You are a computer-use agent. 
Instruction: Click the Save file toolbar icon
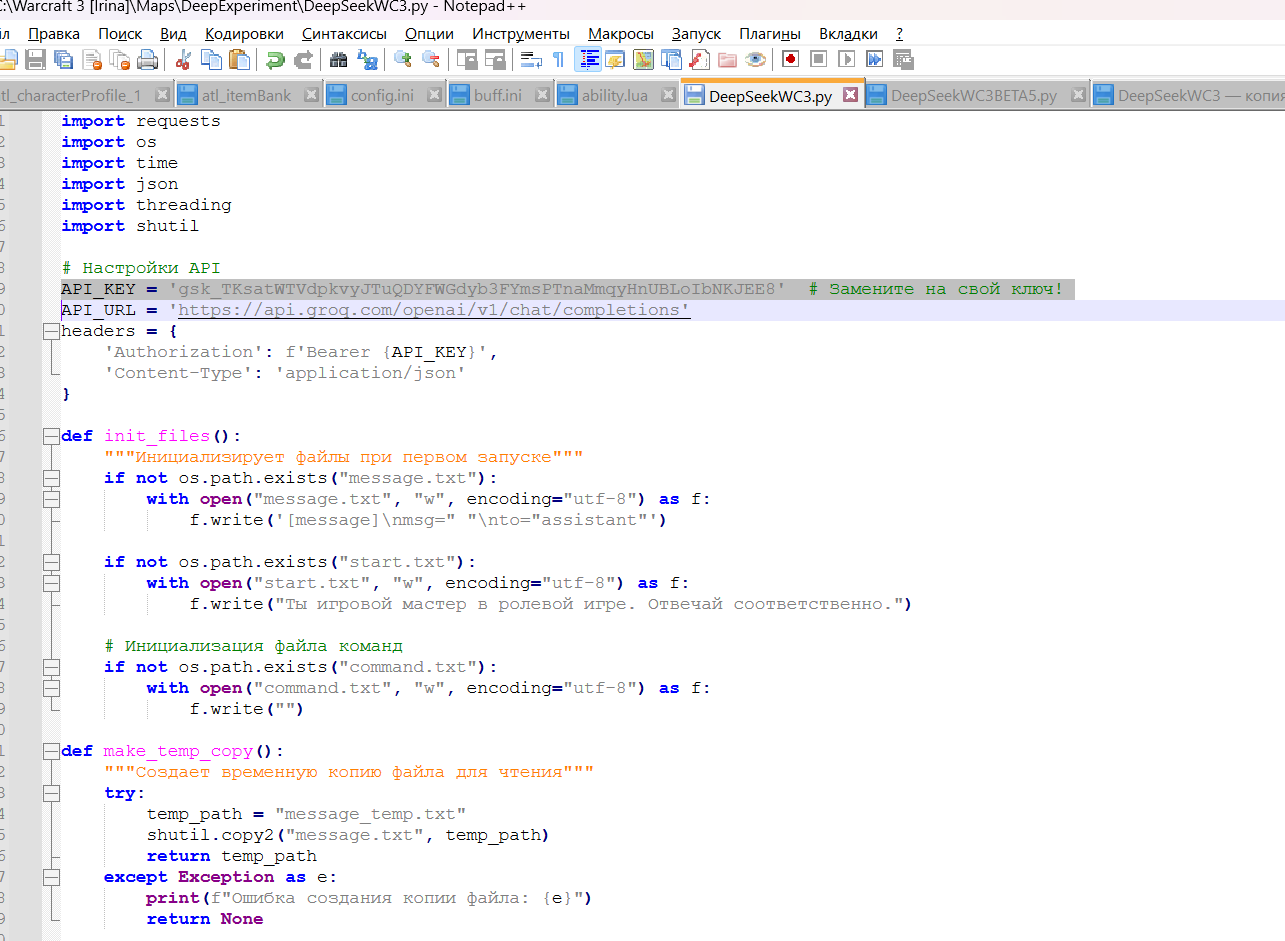coord(36,60)
